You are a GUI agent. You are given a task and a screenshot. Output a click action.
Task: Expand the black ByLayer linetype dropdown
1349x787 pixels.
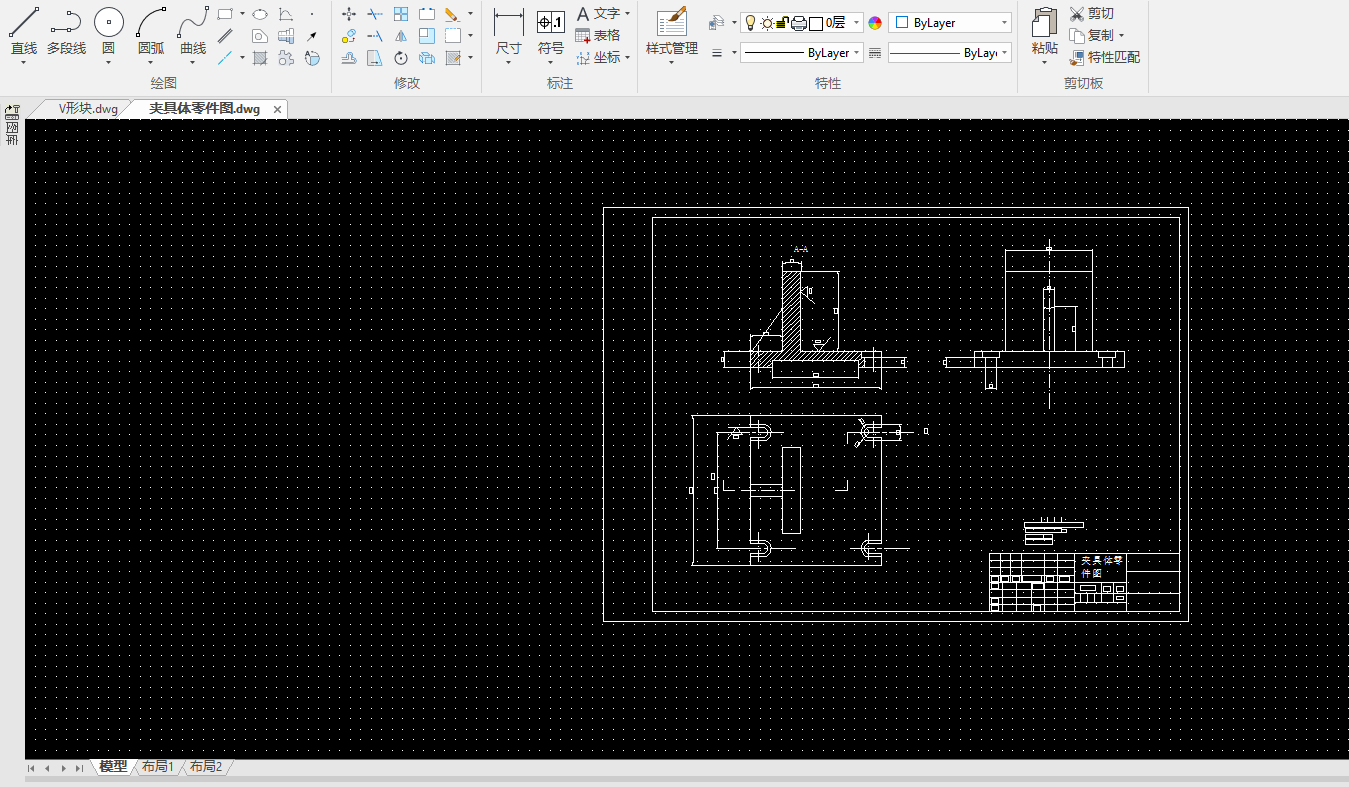[802, 53]
